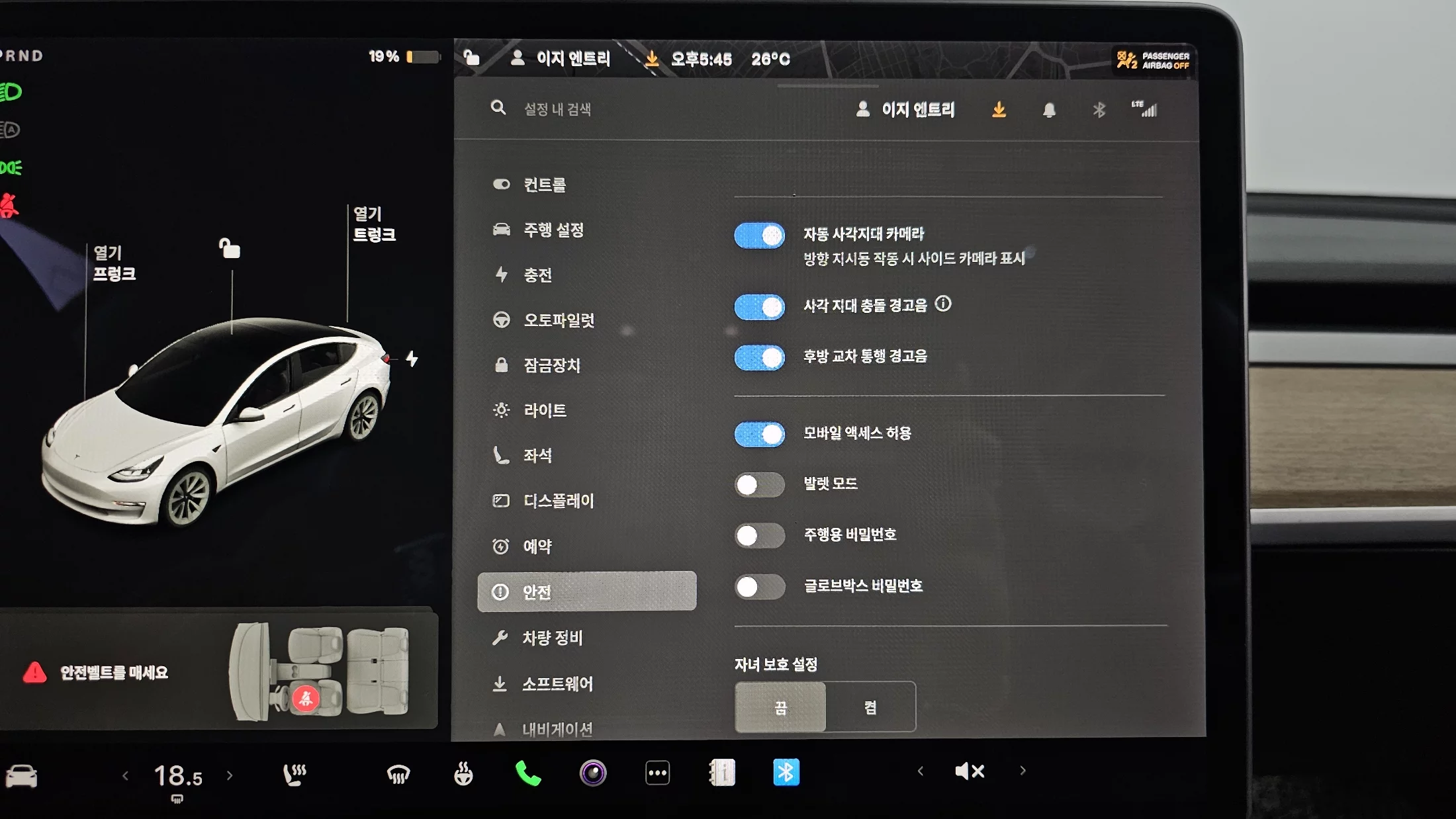1456x819 pixels.
Task: Turn on 글로브박스 비밀번호 switch
Action: [759, 586]
